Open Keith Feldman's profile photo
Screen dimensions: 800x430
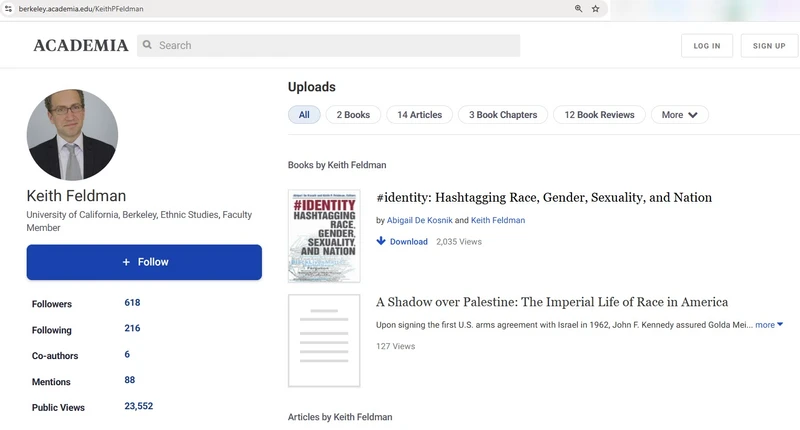[72, 135]
